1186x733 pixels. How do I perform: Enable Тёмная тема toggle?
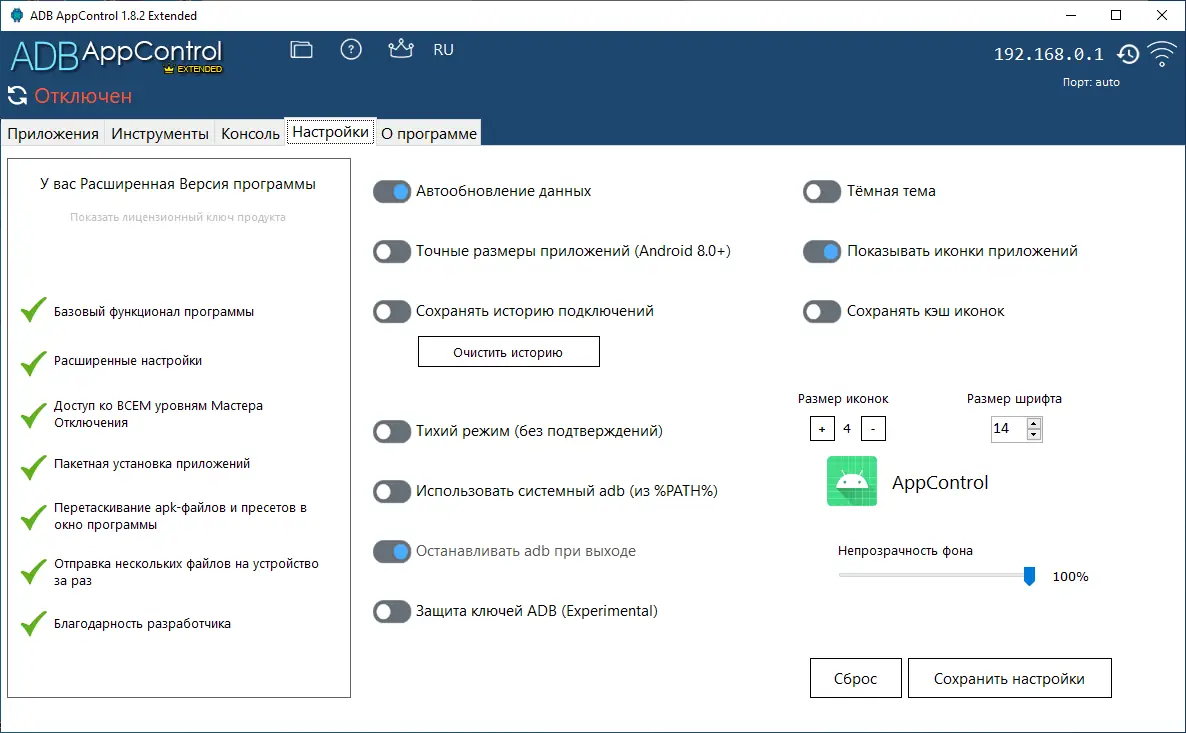[821, 191]
